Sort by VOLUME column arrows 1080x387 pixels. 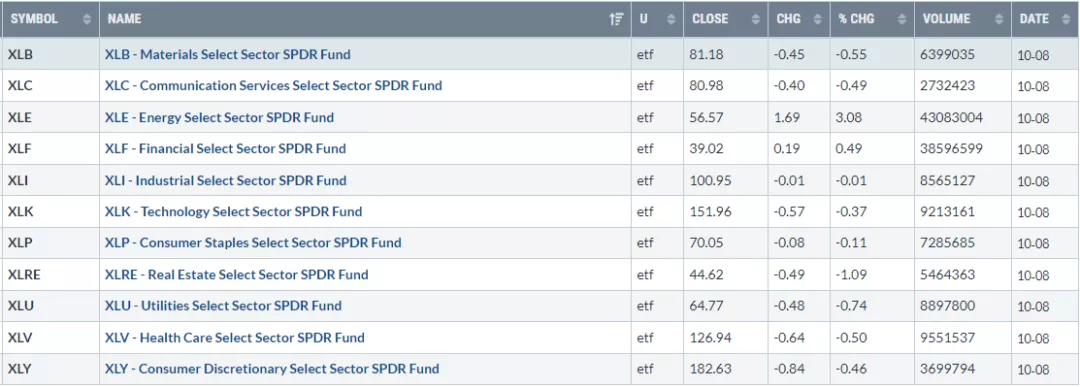(999, 19)
